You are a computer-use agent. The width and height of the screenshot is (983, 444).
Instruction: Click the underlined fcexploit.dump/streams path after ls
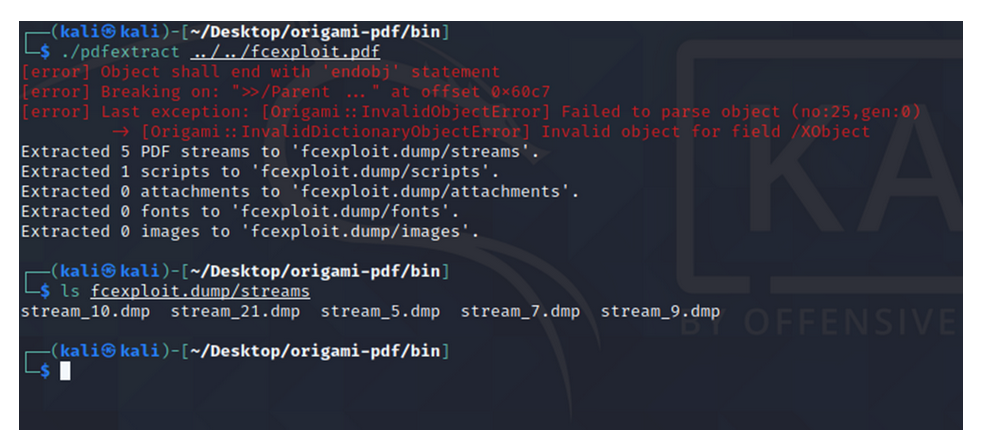[x=200, y=291]
